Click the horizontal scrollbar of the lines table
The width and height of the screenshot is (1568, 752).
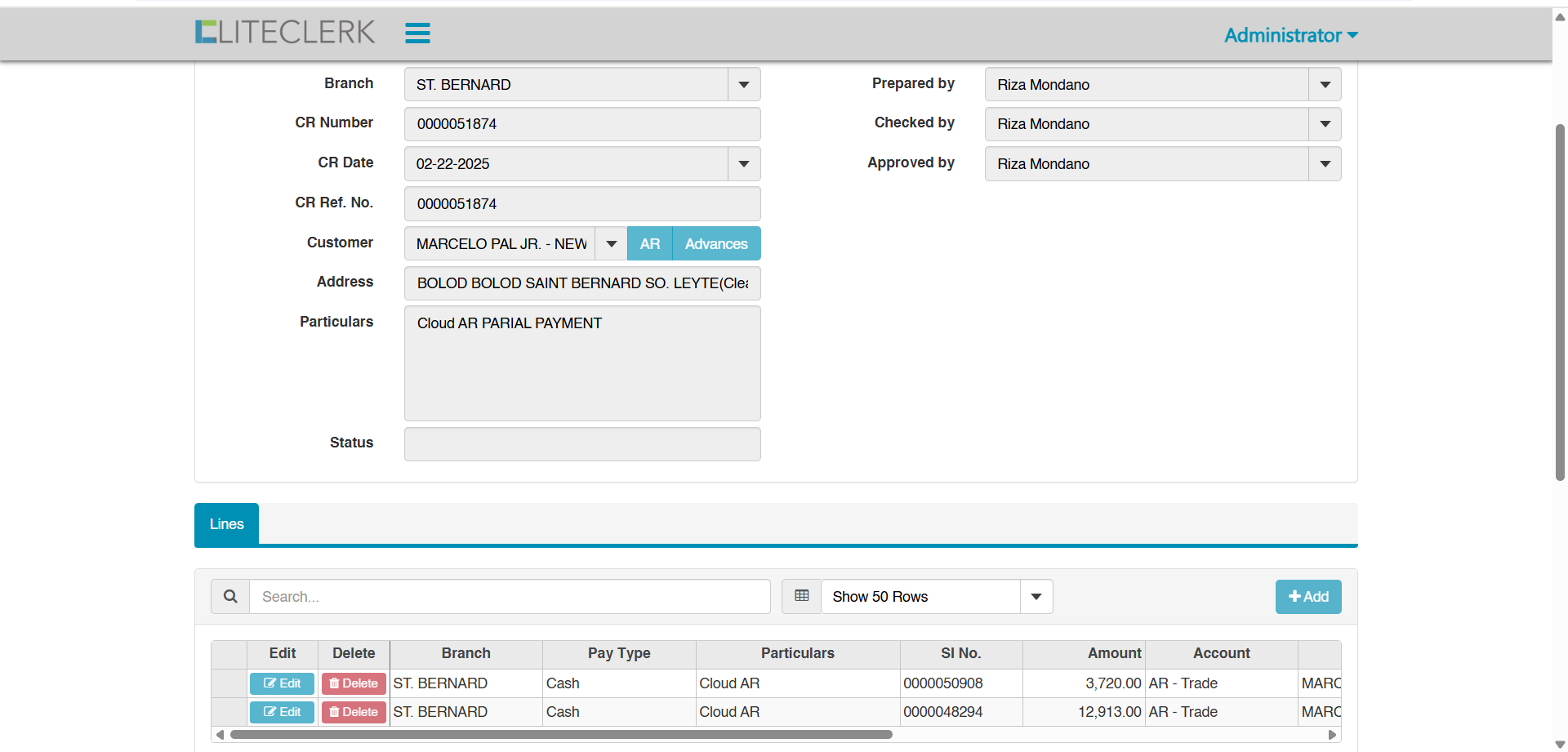click(561, 735)
